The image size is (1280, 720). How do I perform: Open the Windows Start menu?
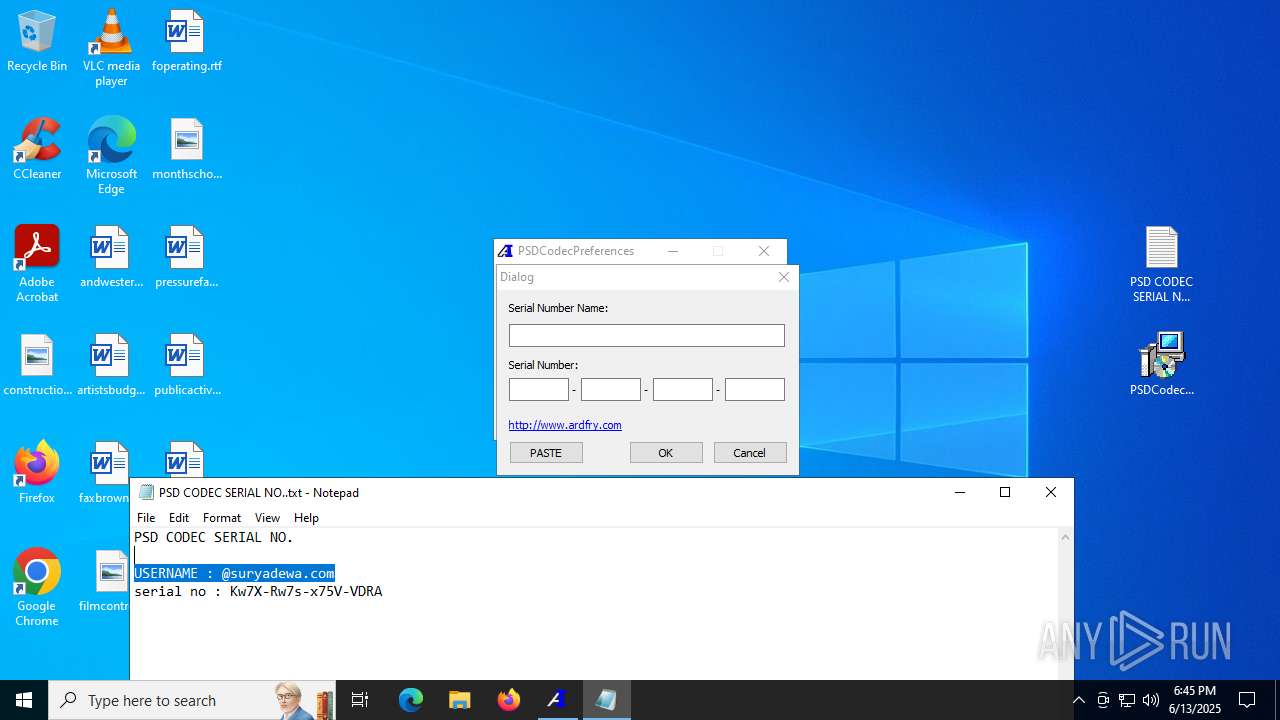click(24, 700)
